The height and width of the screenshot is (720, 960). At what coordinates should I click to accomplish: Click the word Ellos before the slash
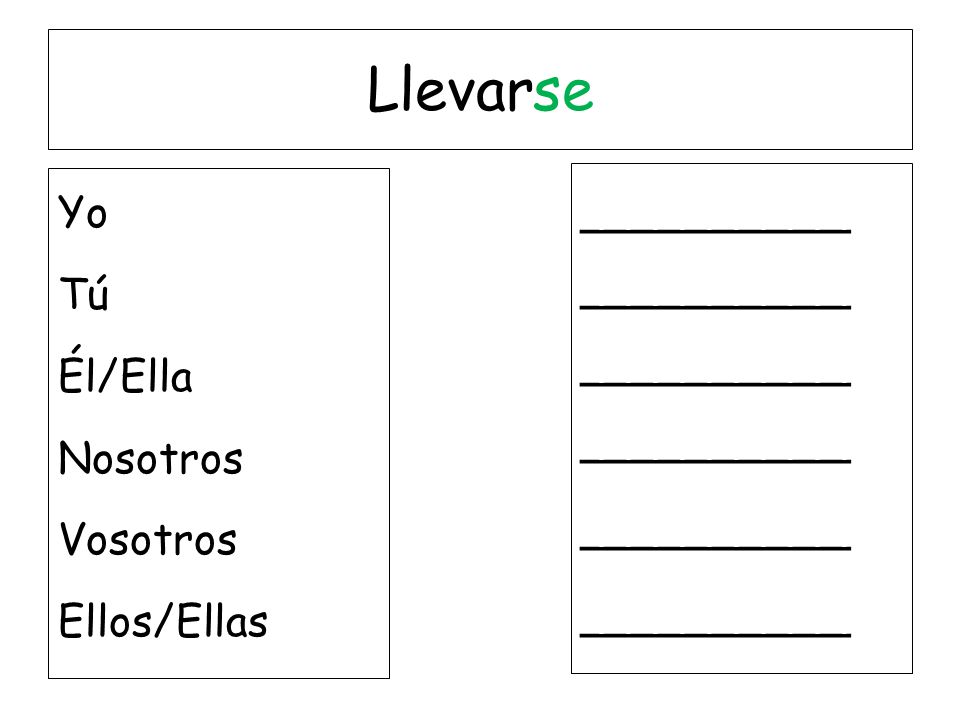(x=105, y=621)
